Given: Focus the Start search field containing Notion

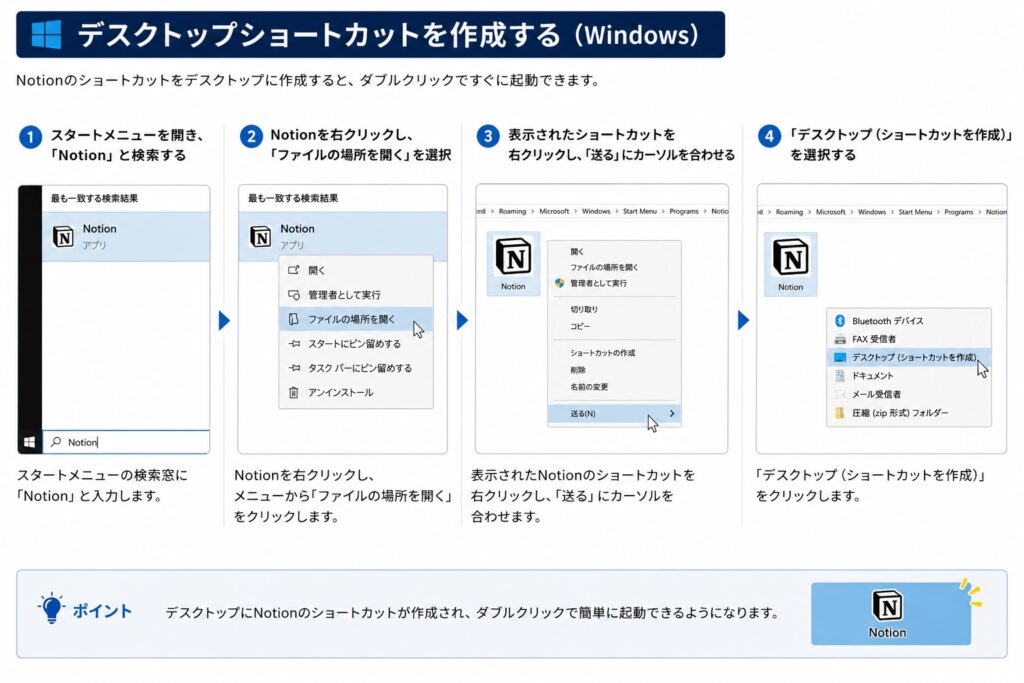Looking at the screenshot, I should pyautogui.click(x=126, y=442).
